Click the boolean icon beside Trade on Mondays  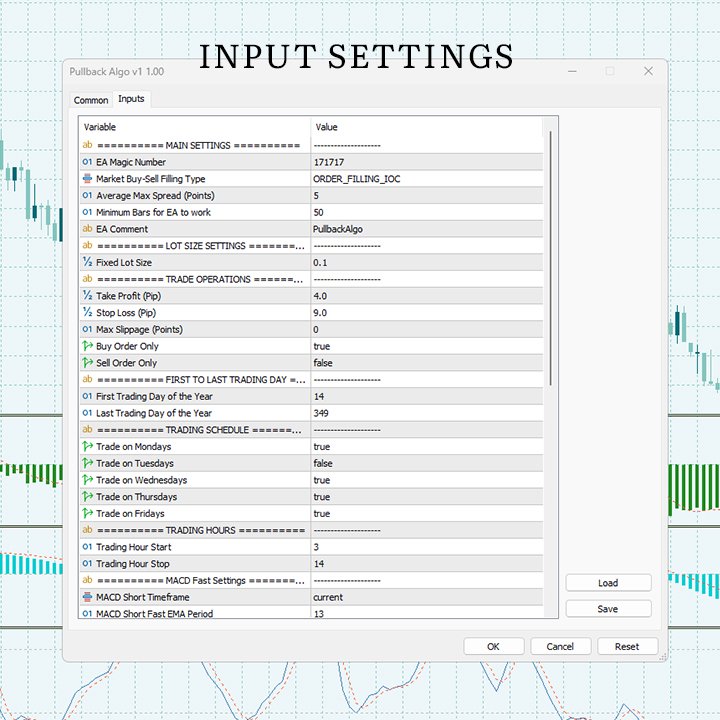pyautogui.click(x=87, y=446)
